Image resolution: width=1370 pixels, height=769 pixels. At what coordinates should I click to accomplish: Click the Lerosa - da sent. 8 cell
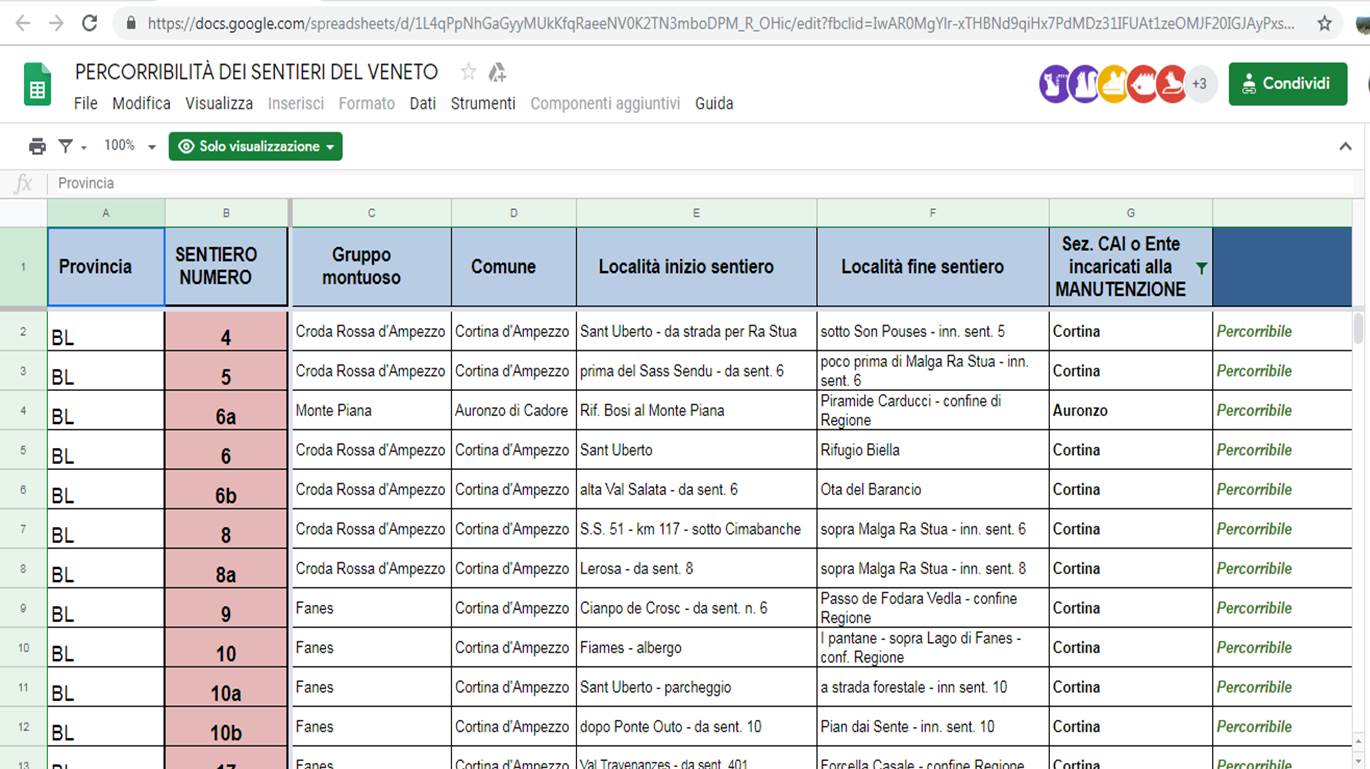(696, 569)
